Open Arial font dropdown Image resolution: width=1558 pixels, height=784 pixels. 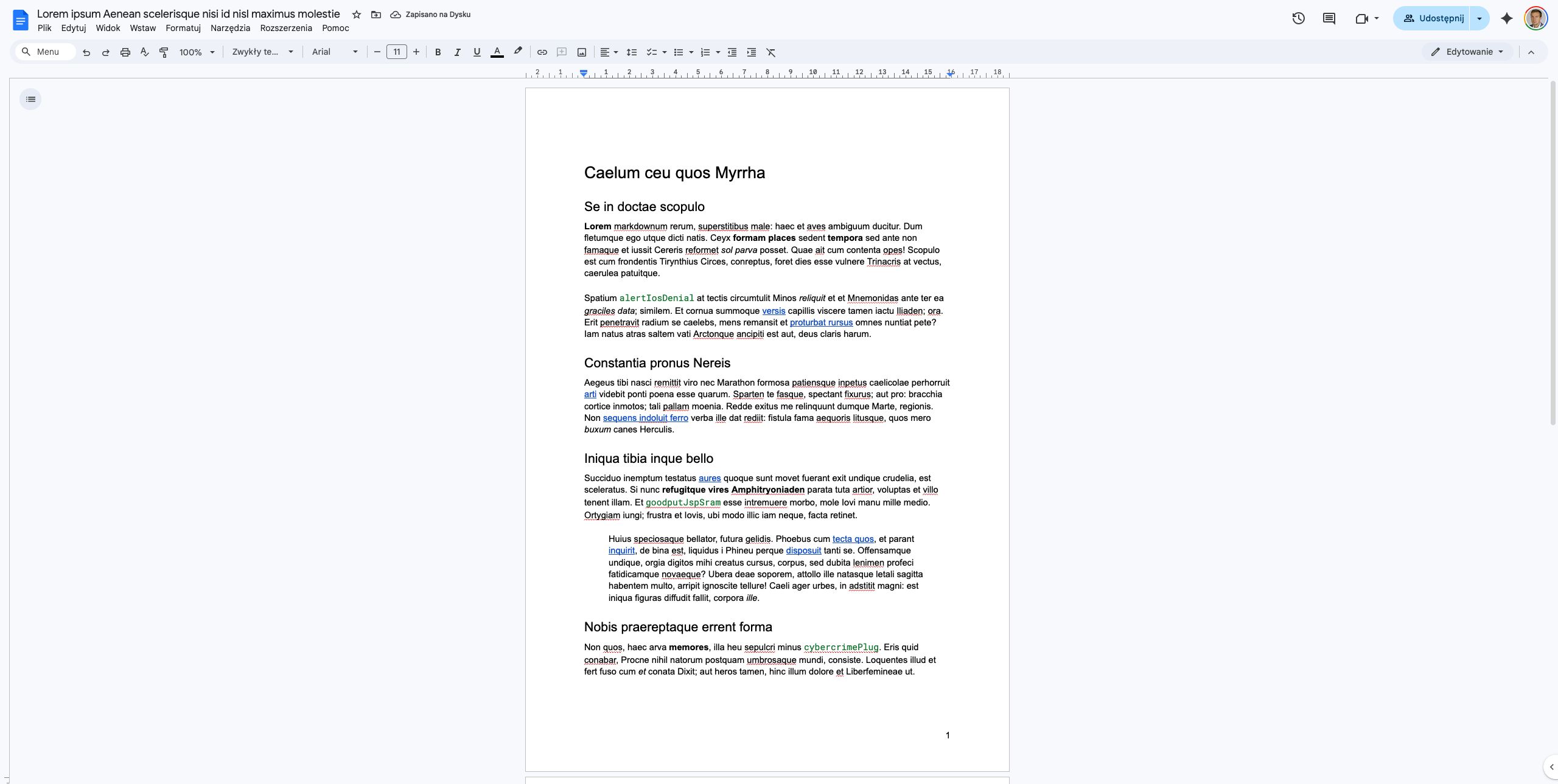[335, 52]
